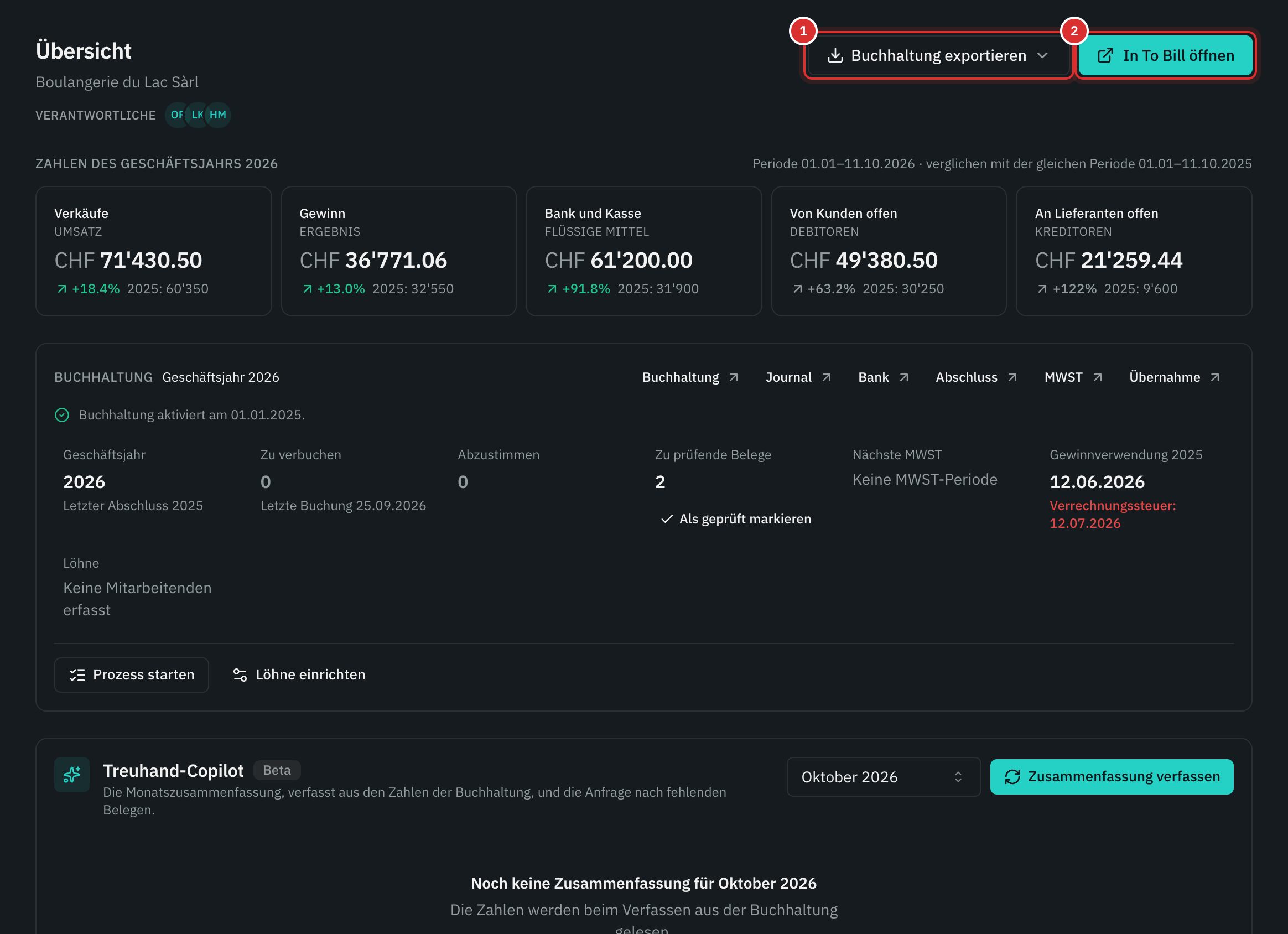
Task: Click the Gewinnverwendung date 12.06.2026
Action: pyautogui.click(x=1097, y=482)
